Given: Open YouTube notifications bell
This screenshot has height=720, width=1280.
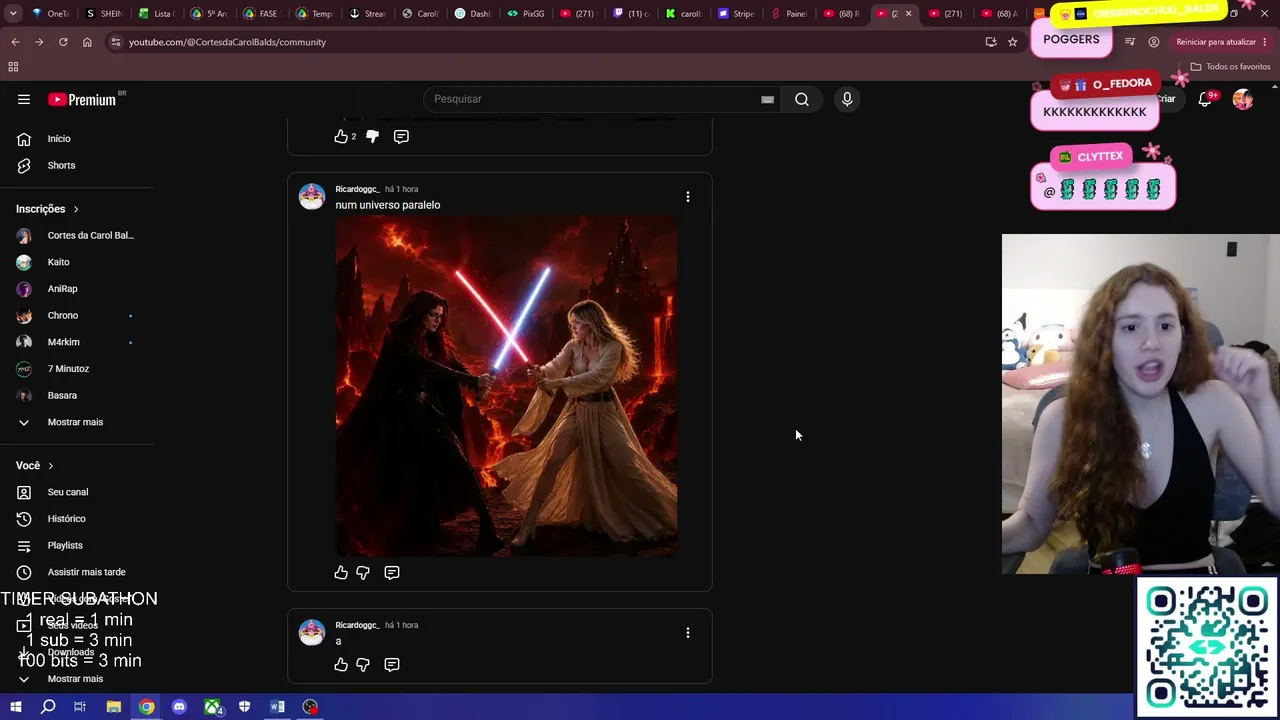Looking at the screenshot, I should click(1205, 99).
